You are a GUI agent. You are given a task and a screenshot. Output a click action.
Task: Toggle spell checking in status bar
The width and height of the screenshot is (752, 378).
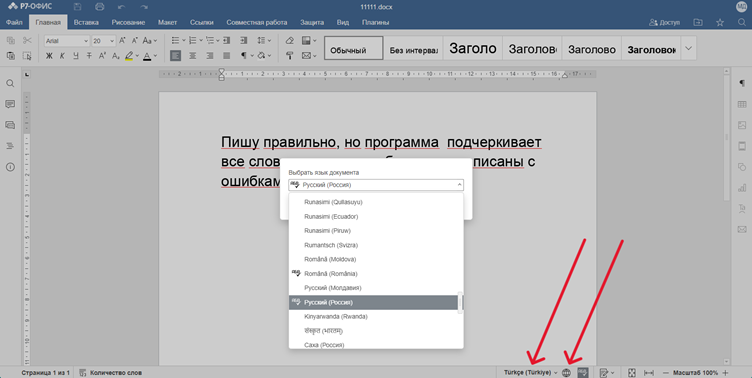click(x=583, y=372)
